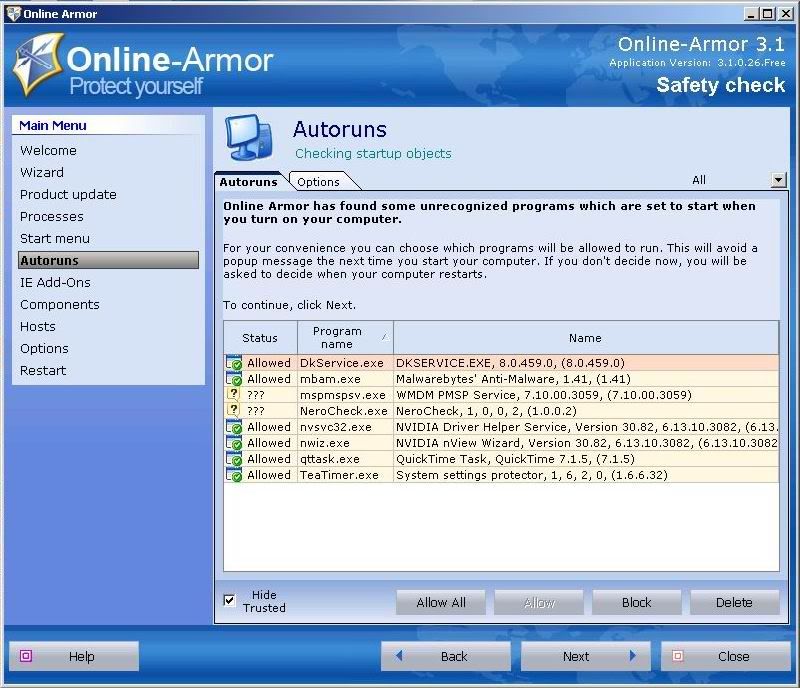Image resolution: width=800 pixels, height=688 pixels.
Task: Open Hosts in the Main Menu
Action: pyautogui.click(x=38, y=326)
